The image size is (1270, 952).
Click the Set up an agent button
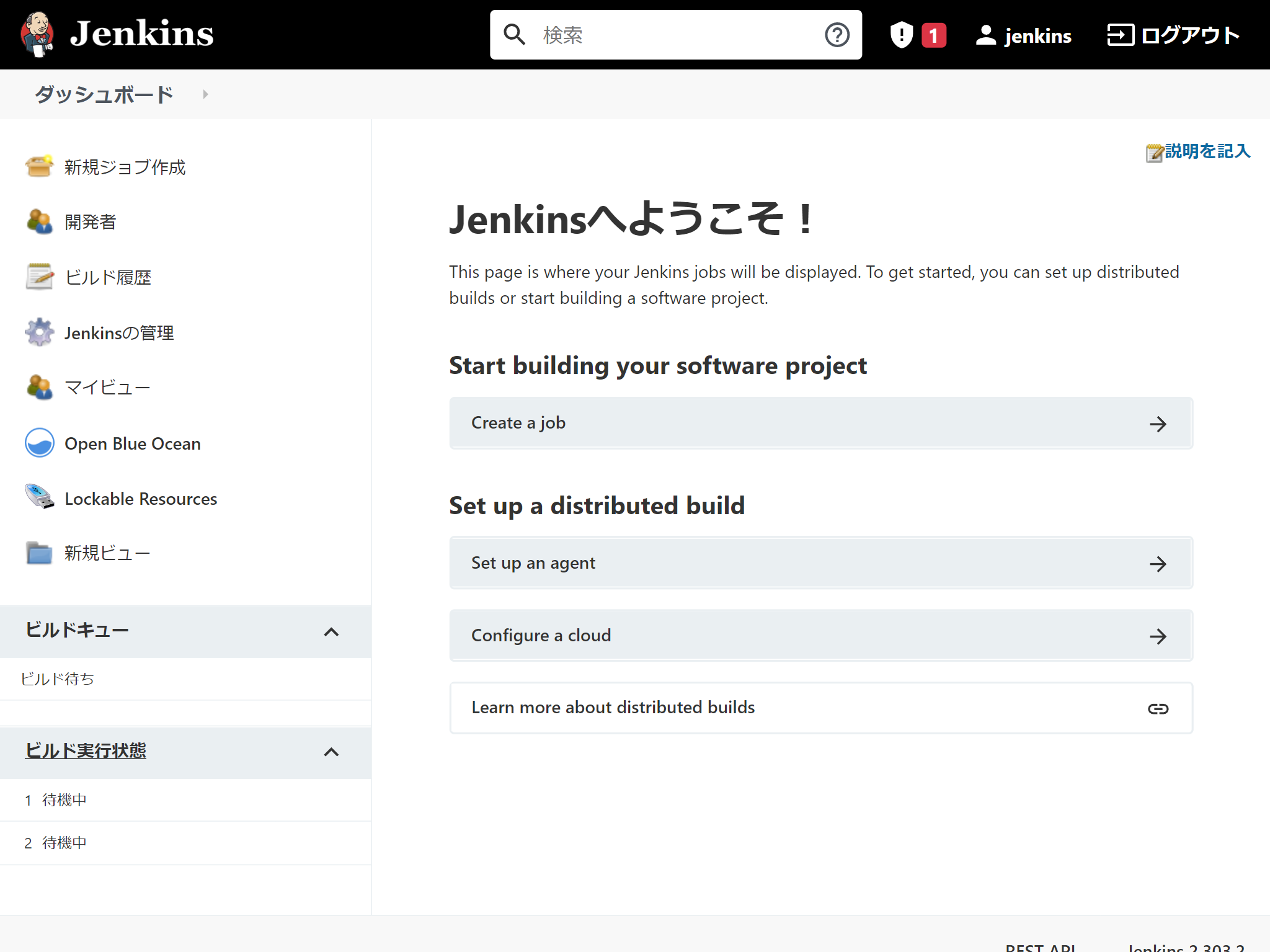pyautogui.click(x=820, y=563)
